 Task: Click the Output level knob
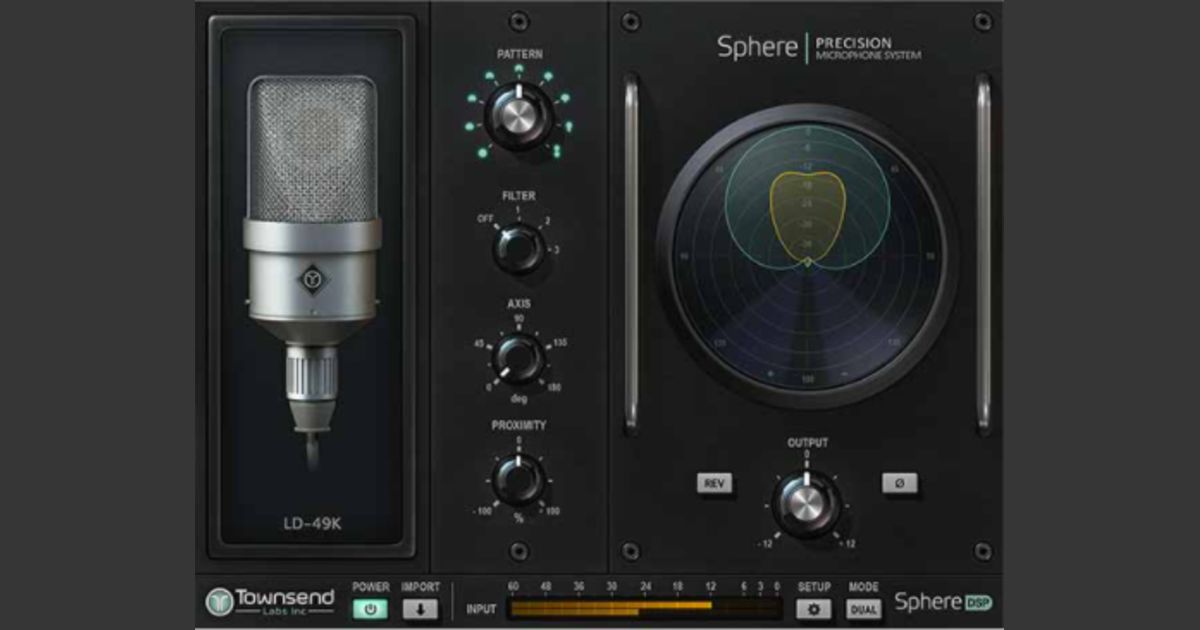pos(806,504)
